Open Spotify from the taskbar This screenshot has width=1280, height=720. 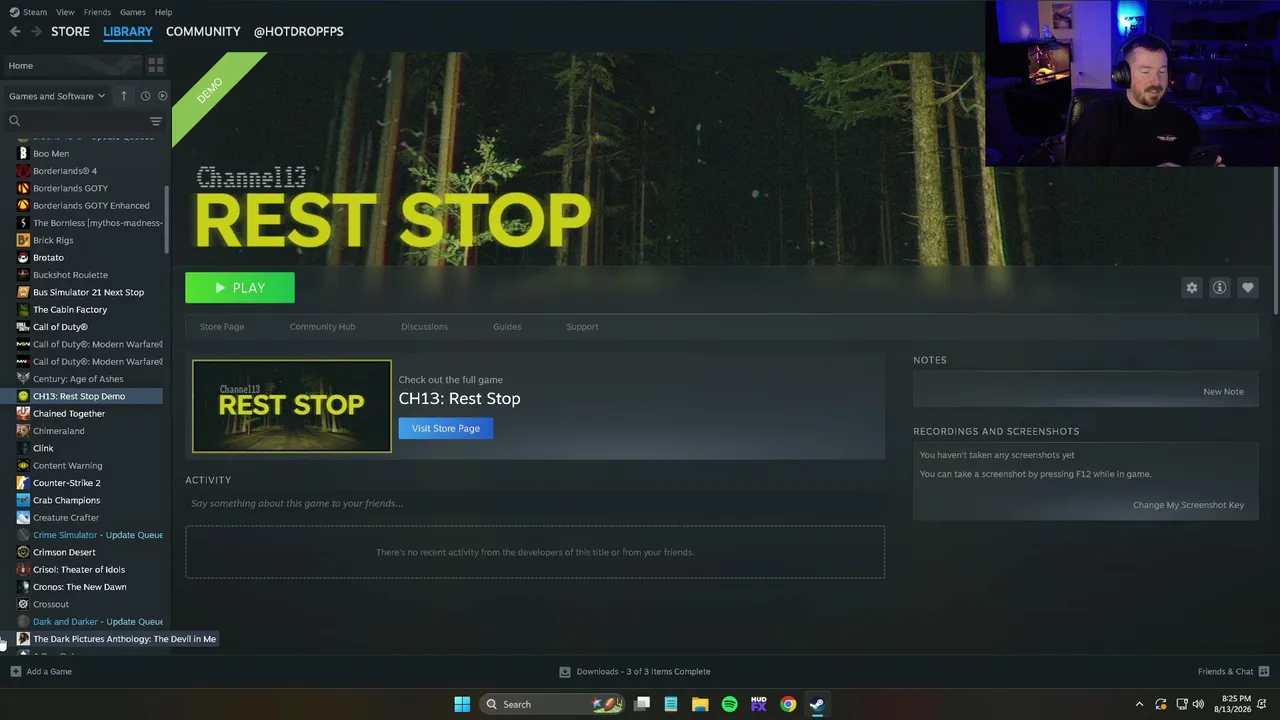[729, 704]
